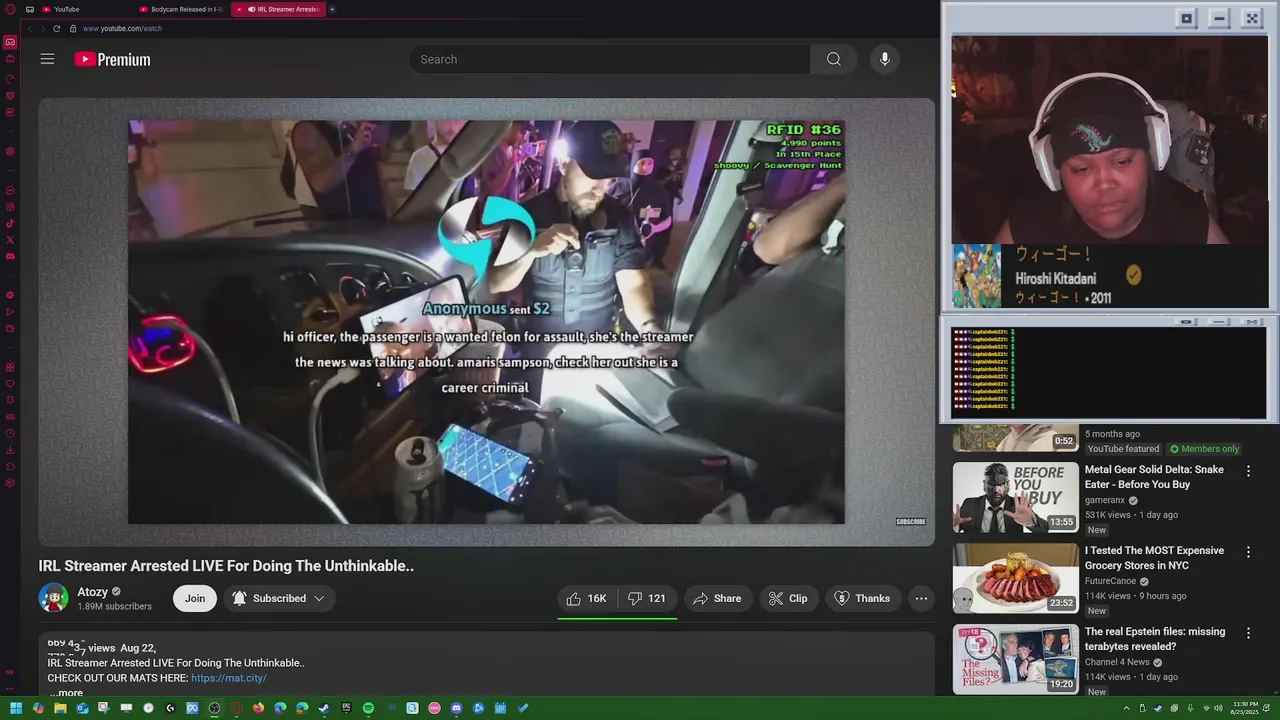
Task: Open options for Metal Gear Solid video
Action: [1248, 470]
